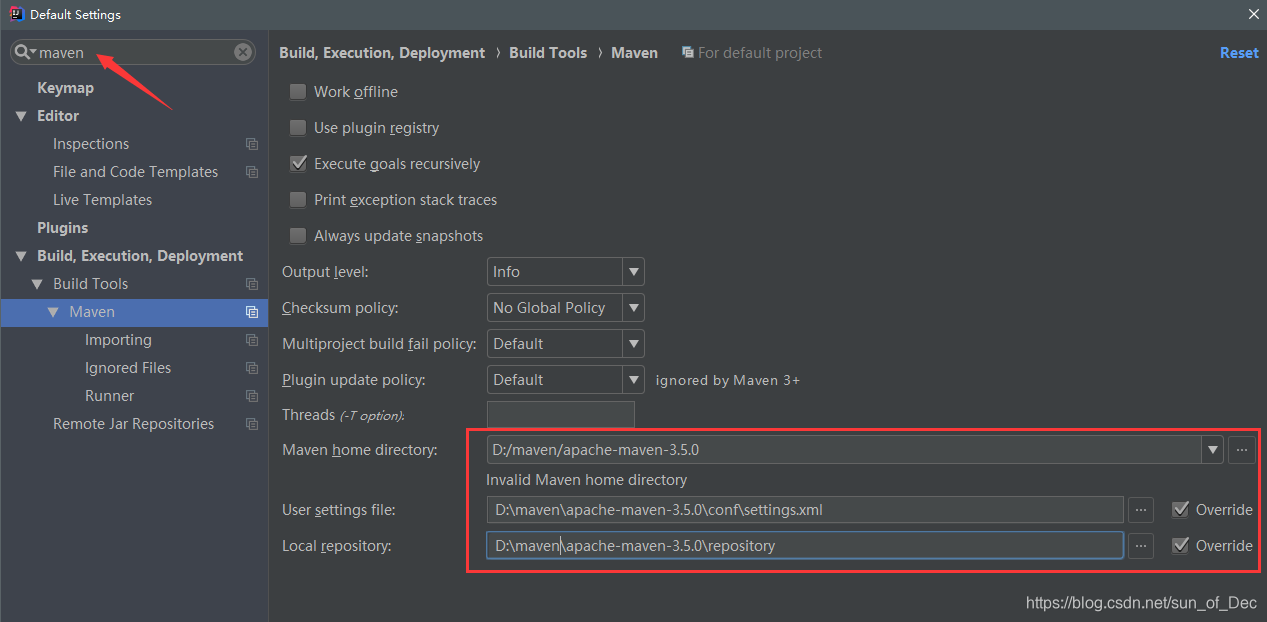Enable Use plugin registry checkbox
Screen dimensions: 1267x622
click(298, 128)
